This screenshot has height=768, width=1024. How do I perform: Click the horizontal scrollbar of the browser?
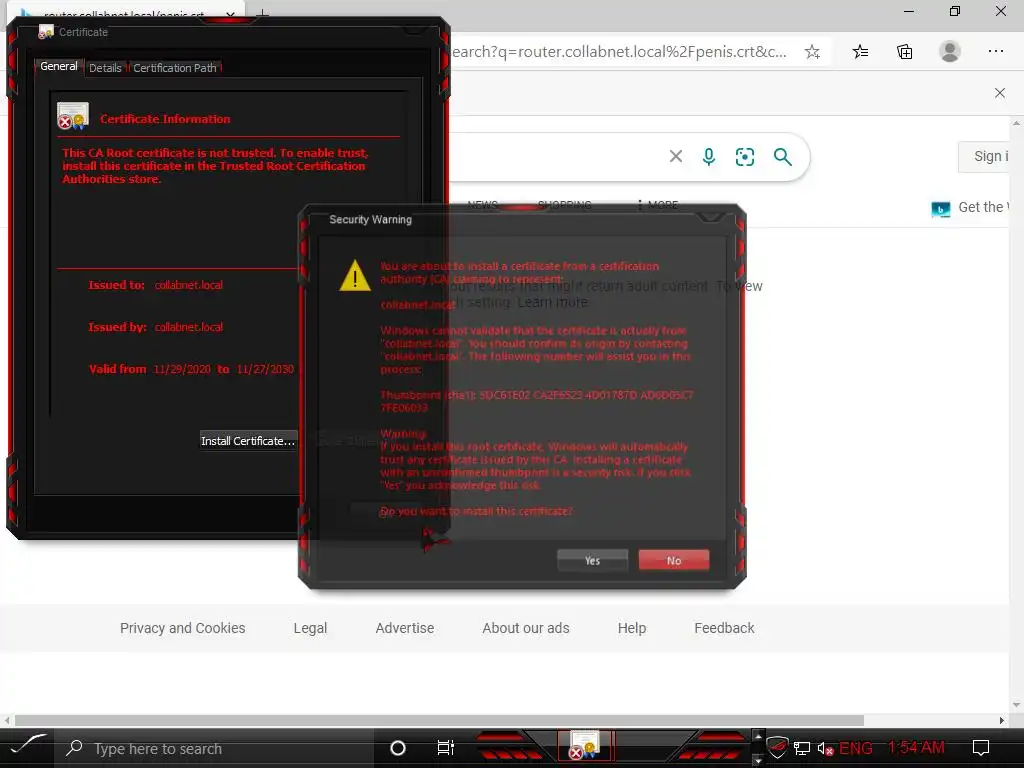pyautogui.click(x=439, y=720)
